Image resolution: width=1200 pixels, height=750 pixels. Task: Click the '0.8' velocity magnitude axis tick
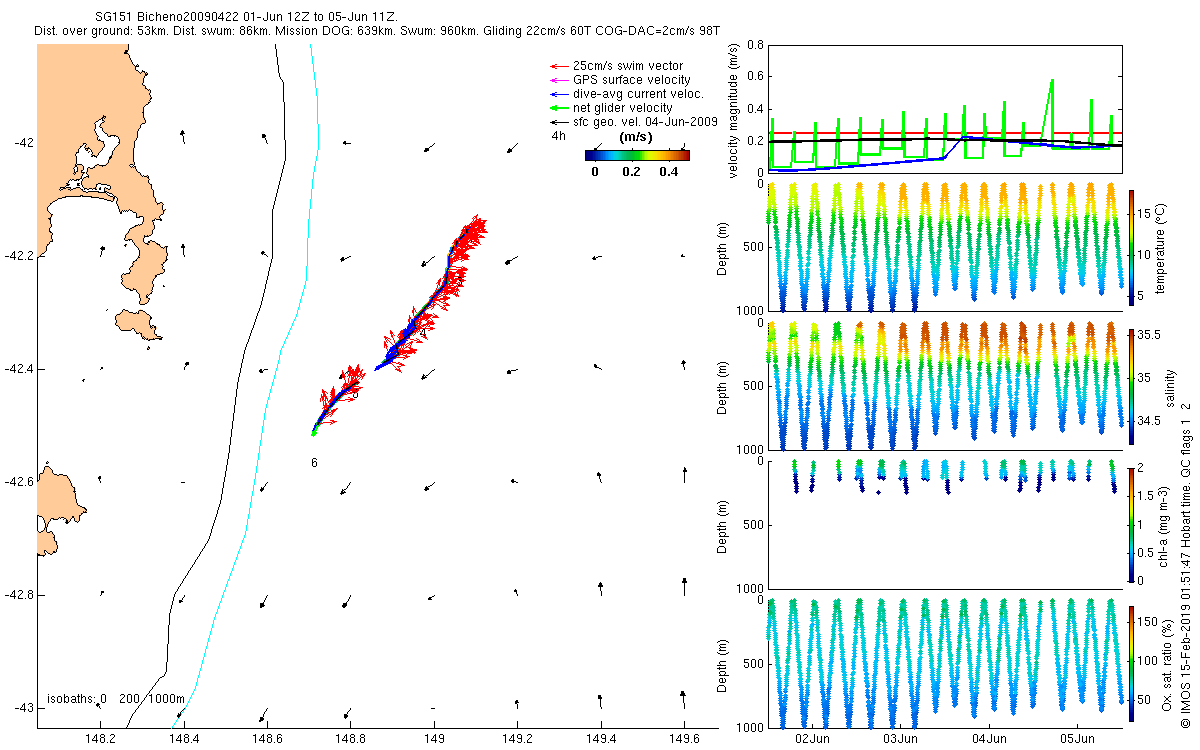click(x=755, y=46)
